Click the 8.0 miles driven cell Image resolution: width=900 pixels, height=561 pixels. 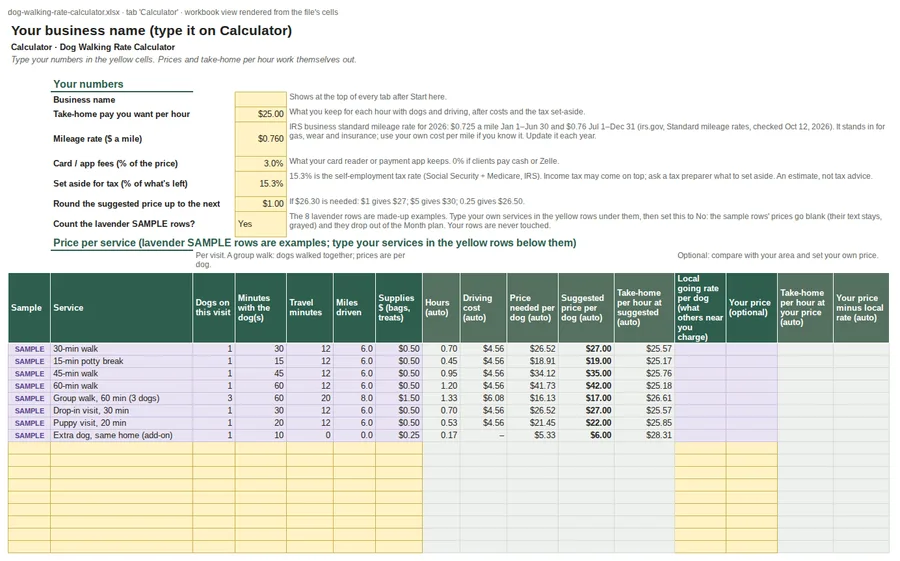[x=354, y=398]
